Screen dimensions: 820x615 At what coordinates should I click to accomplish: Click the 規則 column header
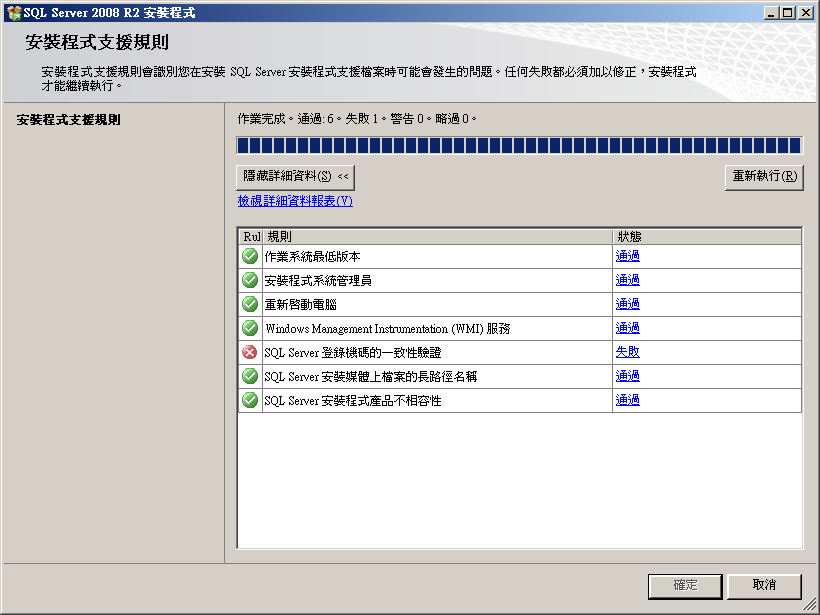437,237
